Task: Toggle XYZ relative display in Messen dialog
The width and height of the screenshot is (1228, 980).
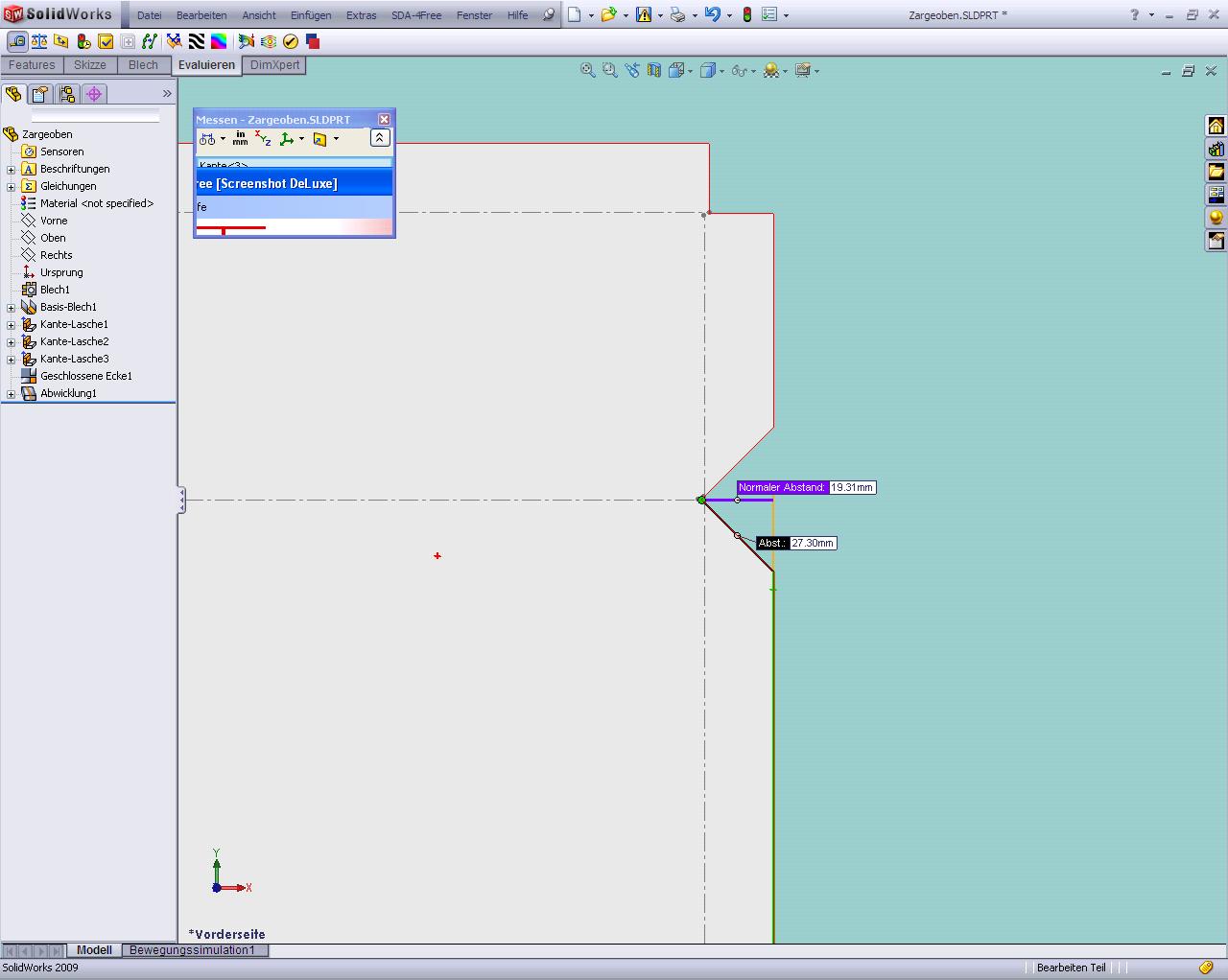Action: pyautogui.click(x=263, y=139)
